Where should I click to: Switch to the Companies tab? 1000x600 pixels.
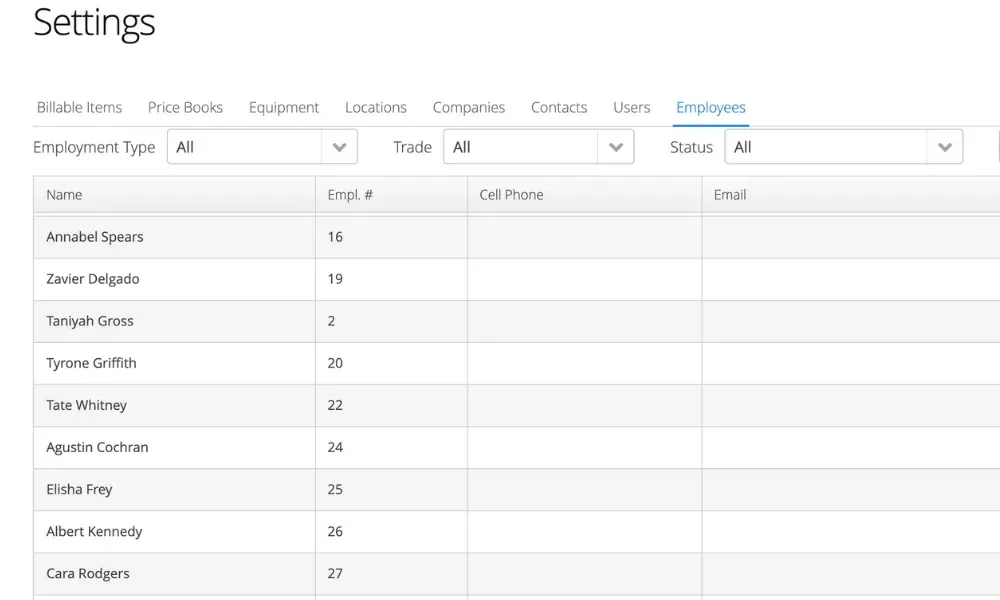coord(468,107)
